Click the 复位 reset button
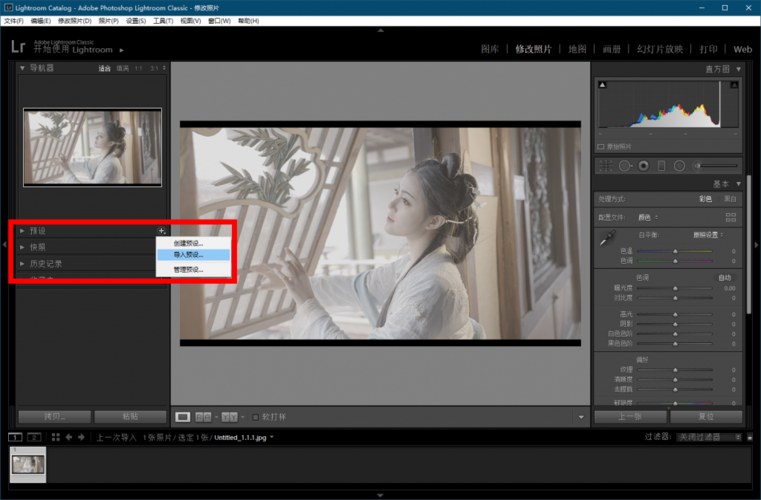Screen dimensions: 761x500 pyautogui.click(x=706, y=416)
